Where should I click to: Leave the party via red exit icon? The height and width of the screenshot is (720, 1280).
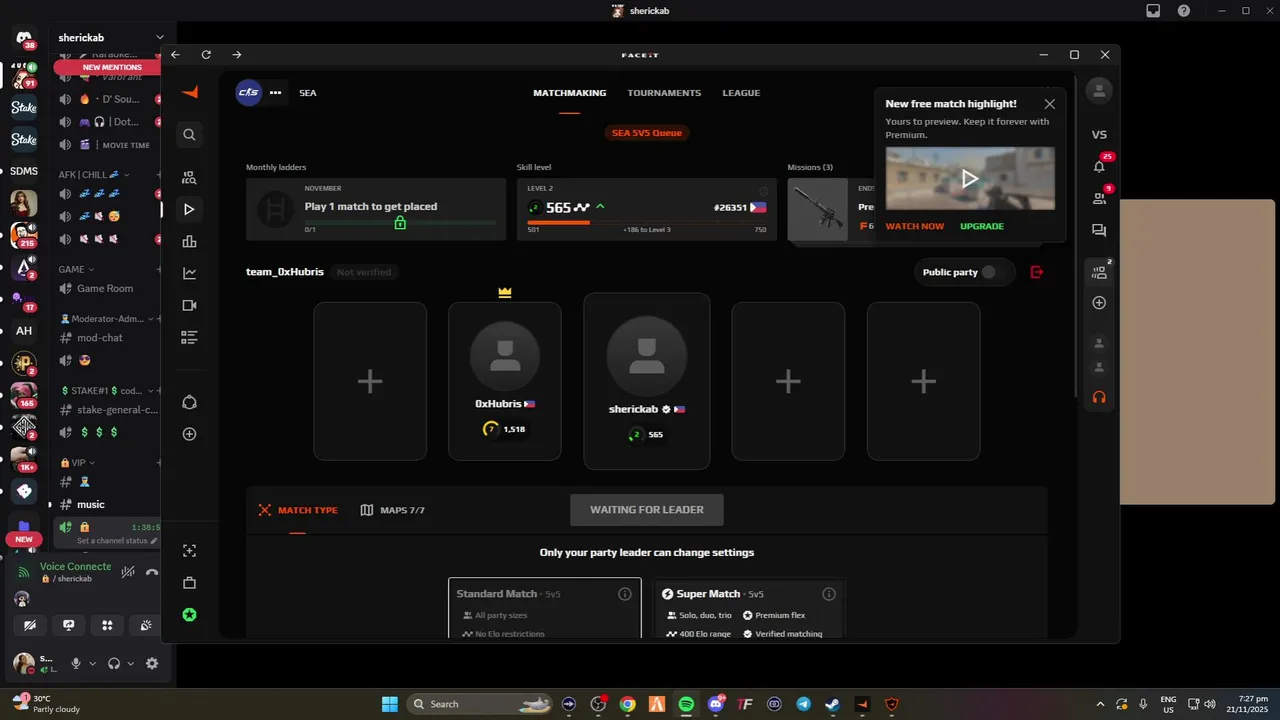click(1037, 272)
